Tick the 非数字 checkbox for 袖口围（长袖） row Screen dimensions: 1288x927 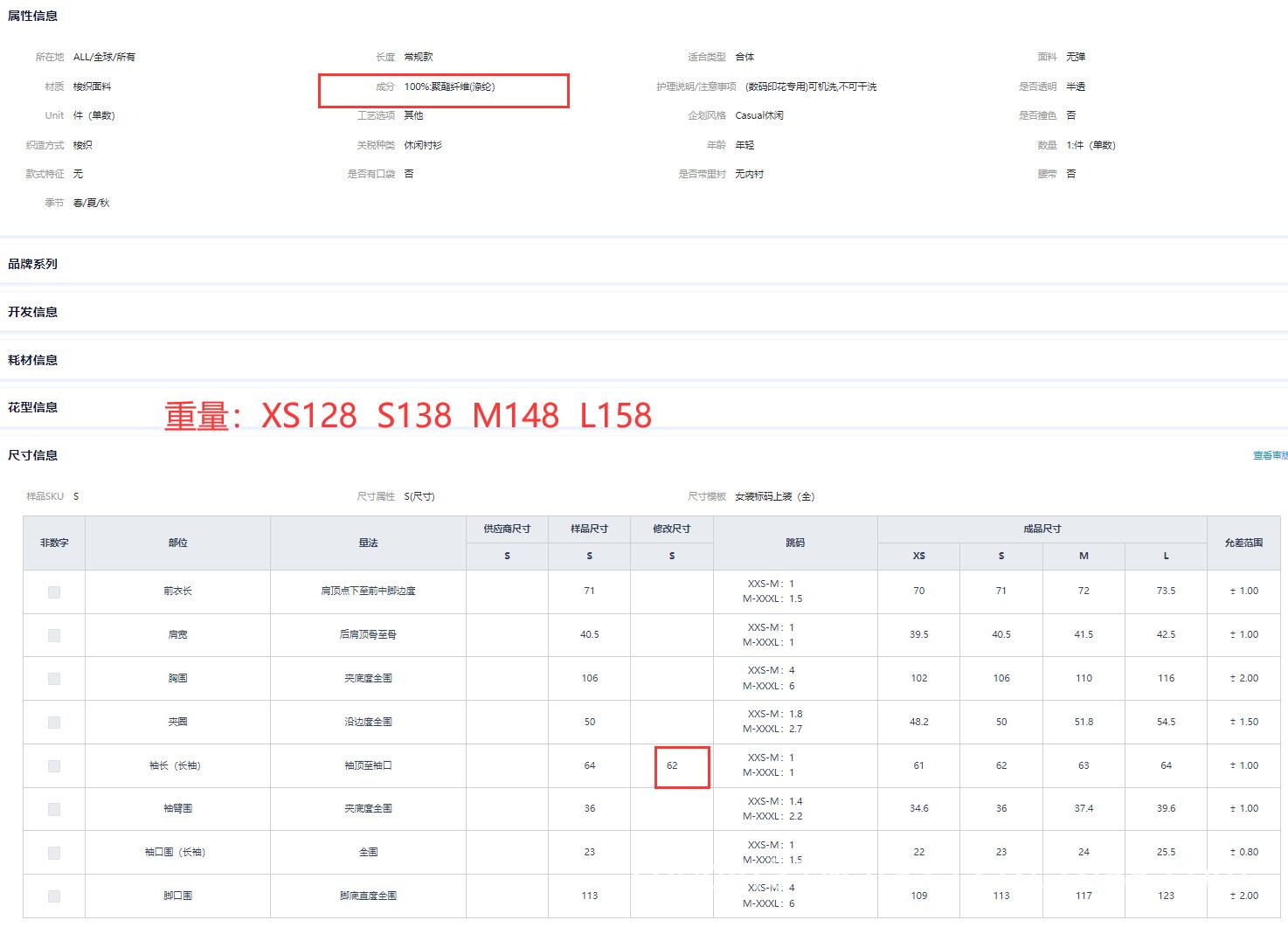point(54,853)
